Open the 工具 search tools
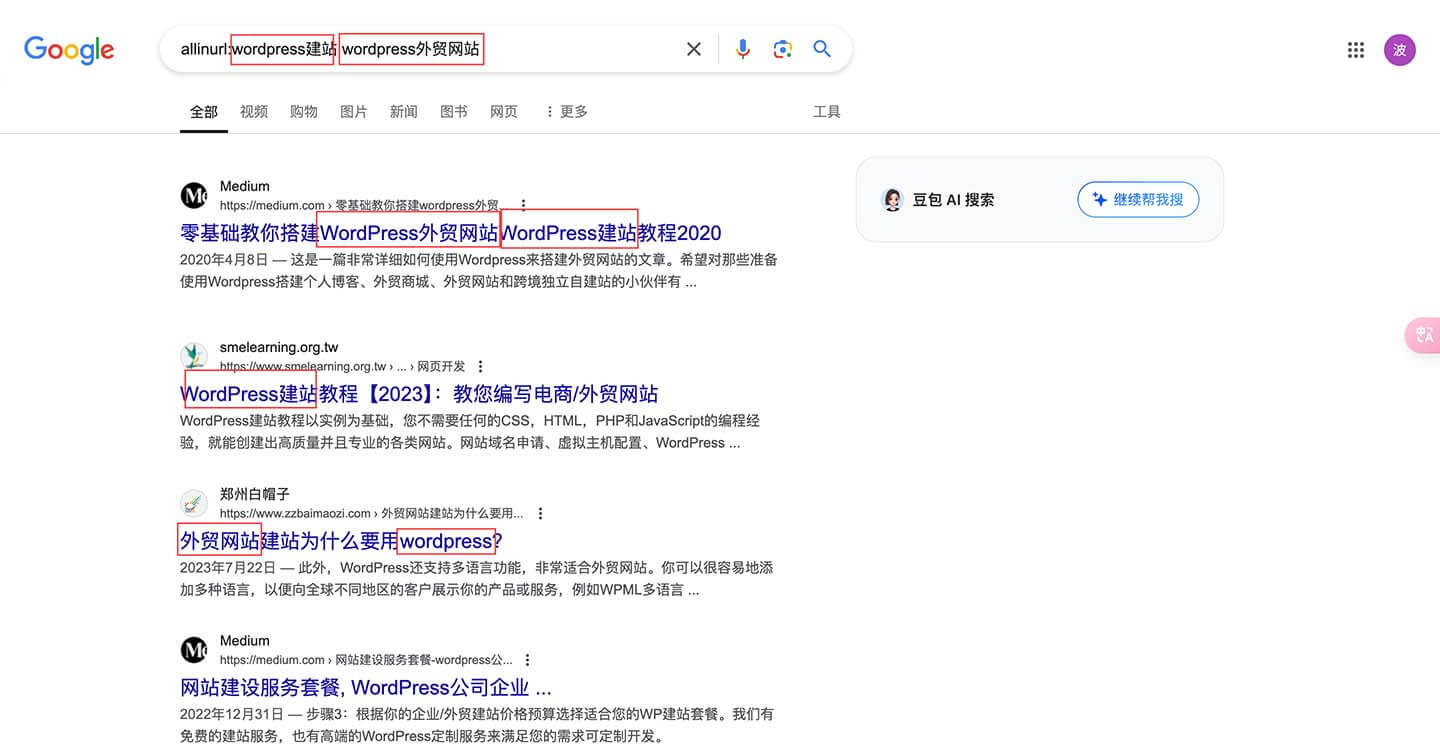Viewport: 1440px width, 754px height. (x=827, y=112)
